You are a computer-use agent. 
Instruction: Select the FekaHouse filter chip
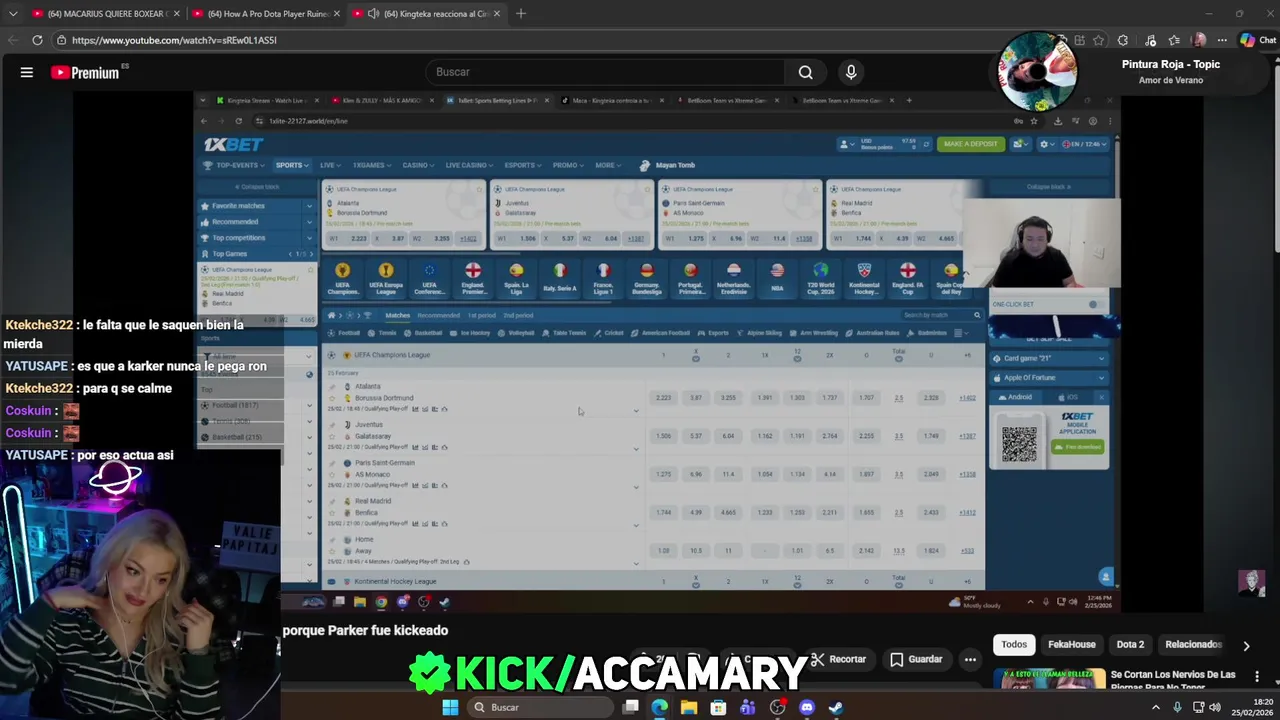(1072, 645)
